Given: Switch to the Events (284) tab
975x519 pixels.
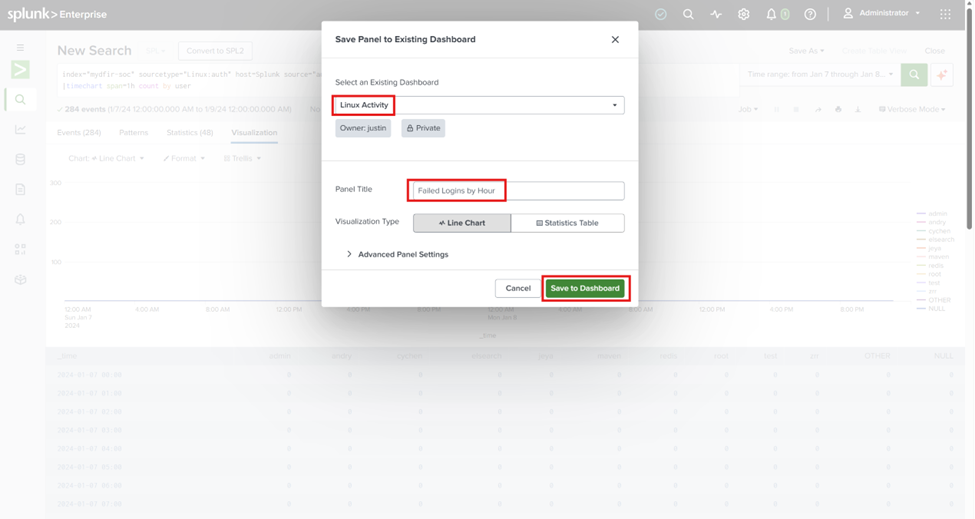Looking at the screenshot, I should (79, 132).
